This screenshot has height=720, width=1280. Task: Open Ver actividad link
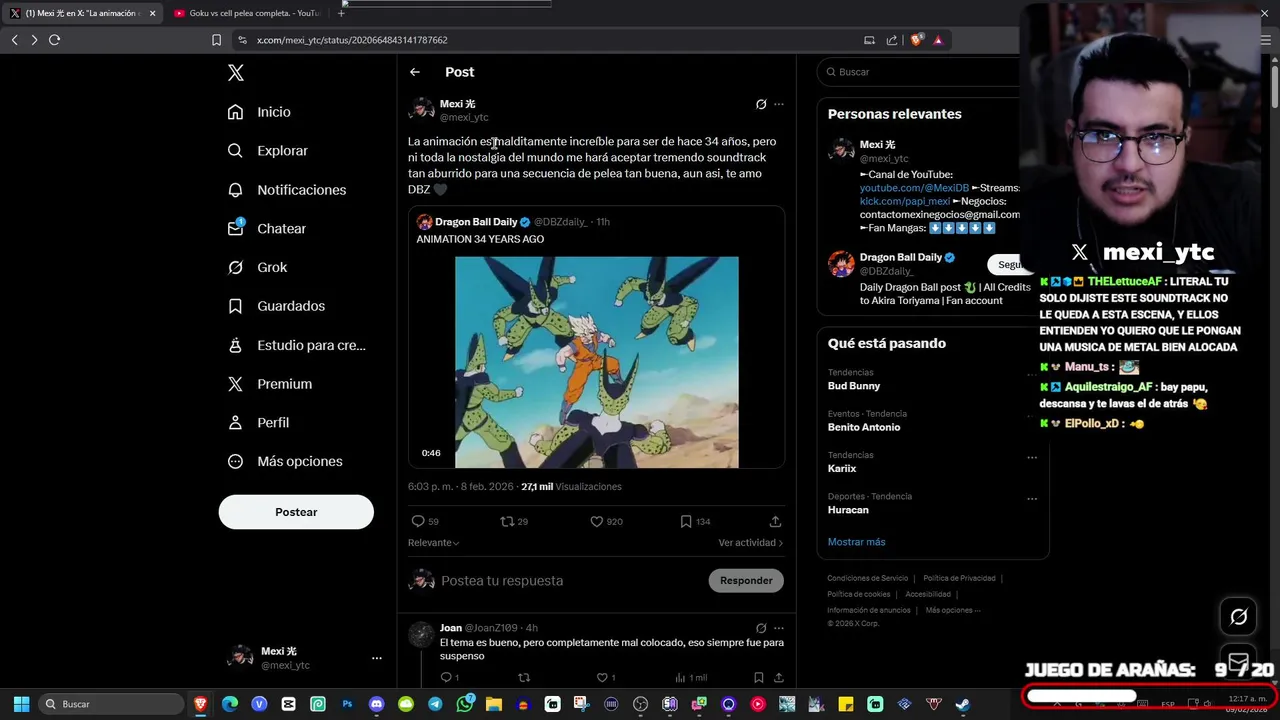coord(751,543)
